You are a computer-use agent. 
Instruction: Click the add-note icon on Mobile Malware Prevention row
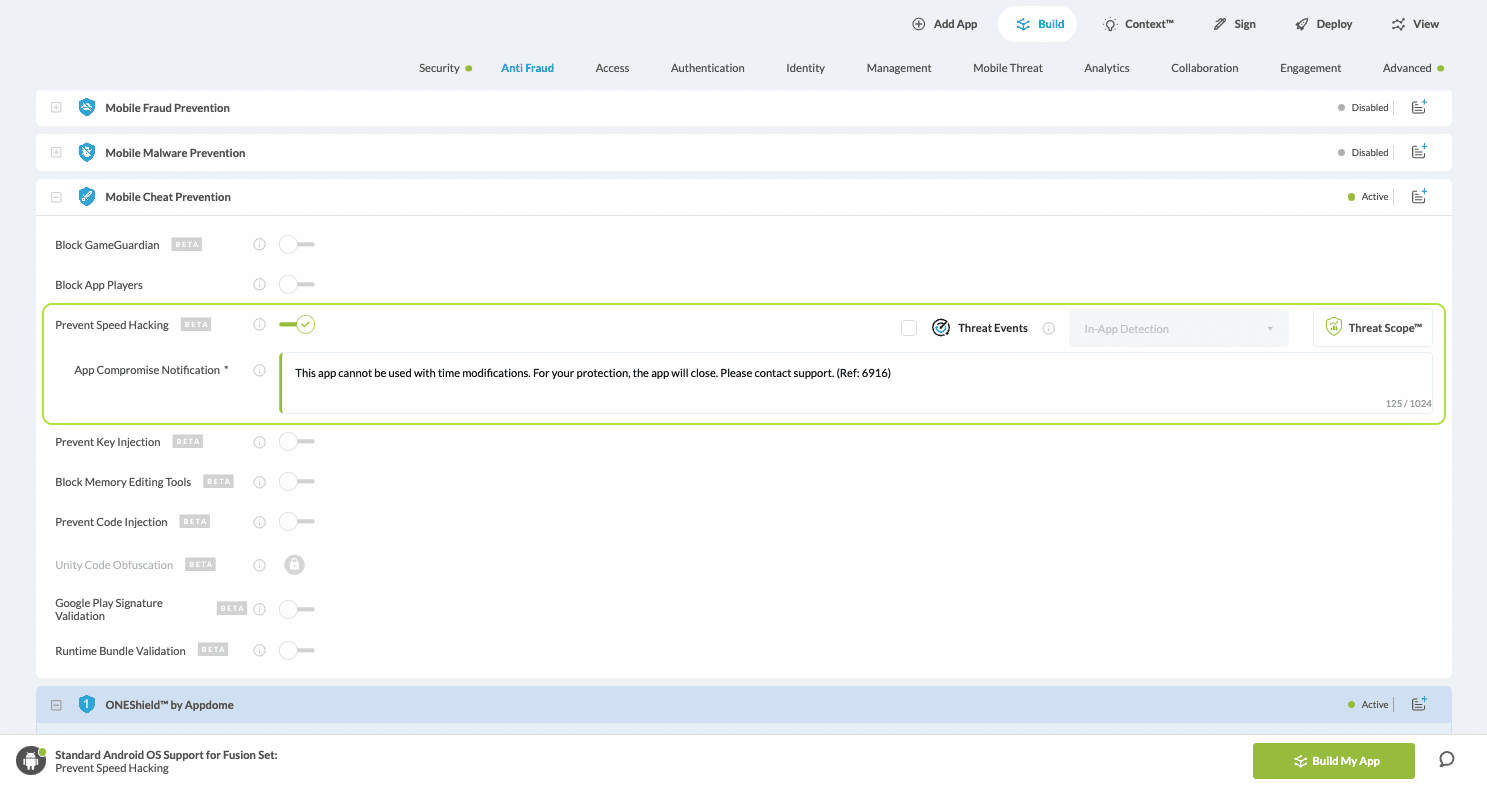pos(1419,152)
